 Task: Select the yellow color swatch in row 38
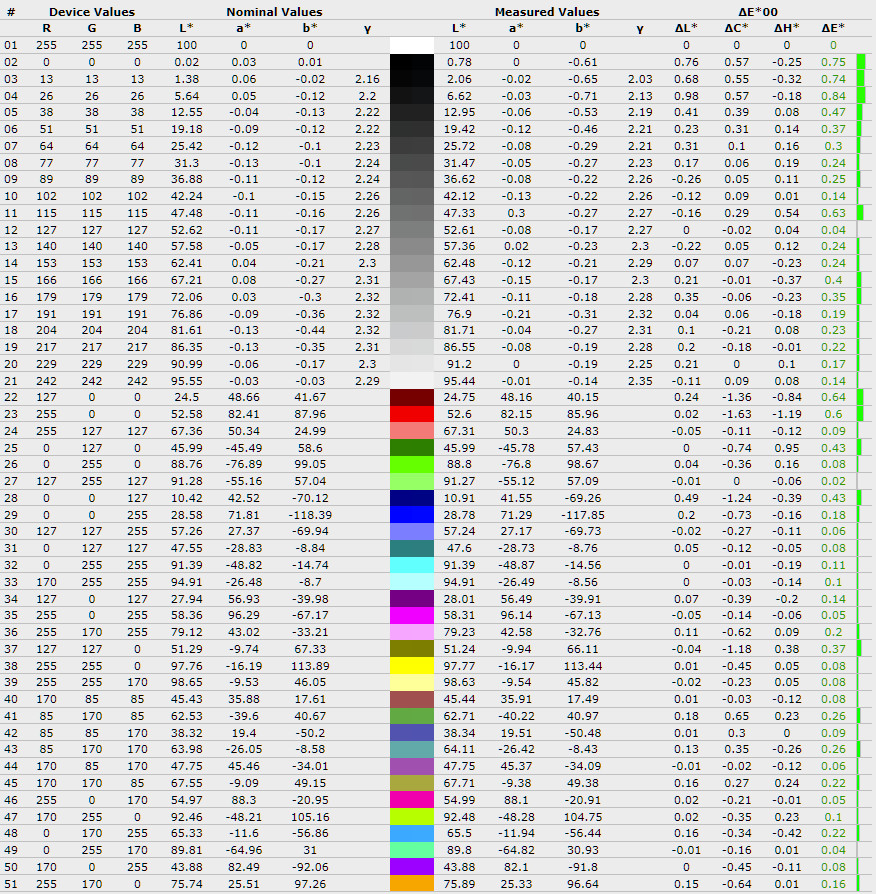click(x=412, y=666)
